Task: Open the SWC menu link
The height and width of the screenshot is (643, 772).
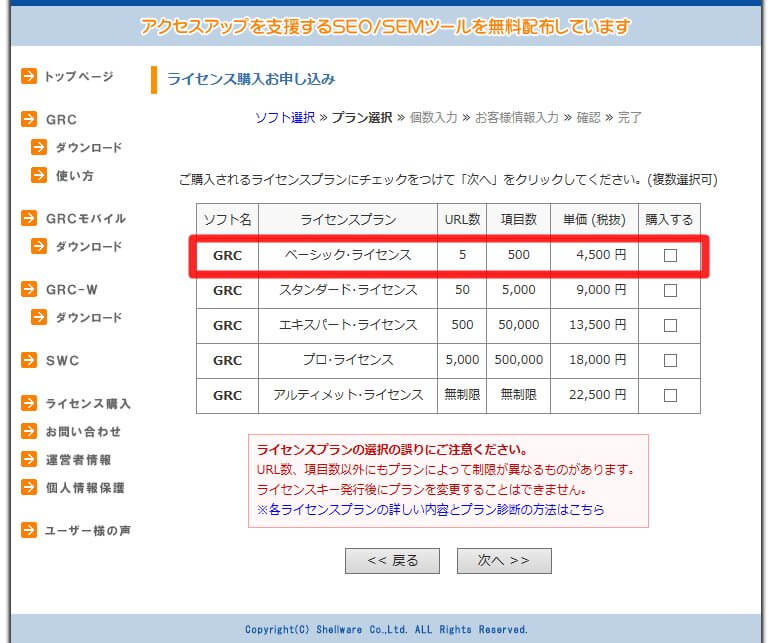Action: [63, 360]
